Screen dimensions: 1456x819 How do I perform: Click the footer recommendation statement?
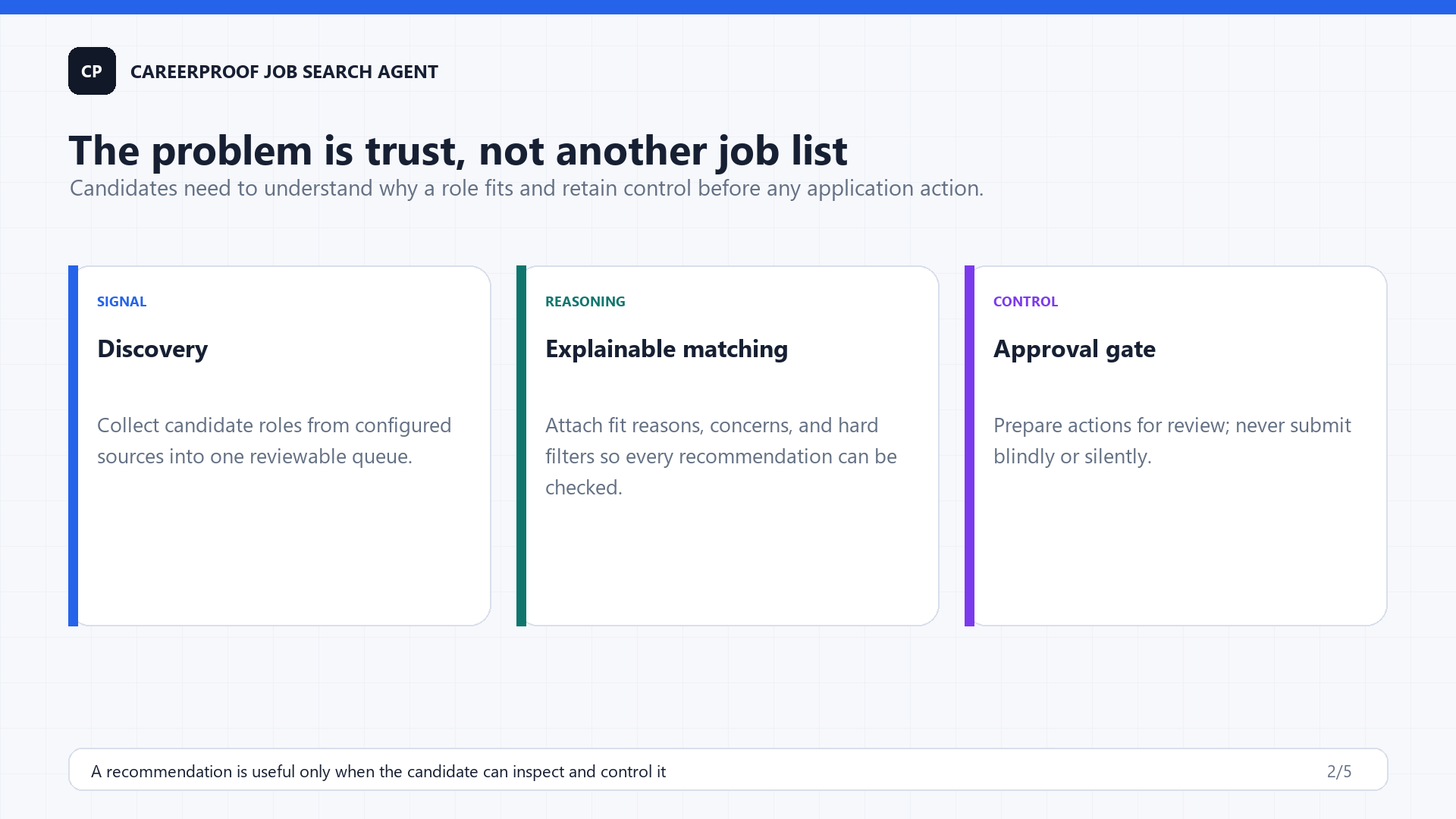(x=378, y=771)
